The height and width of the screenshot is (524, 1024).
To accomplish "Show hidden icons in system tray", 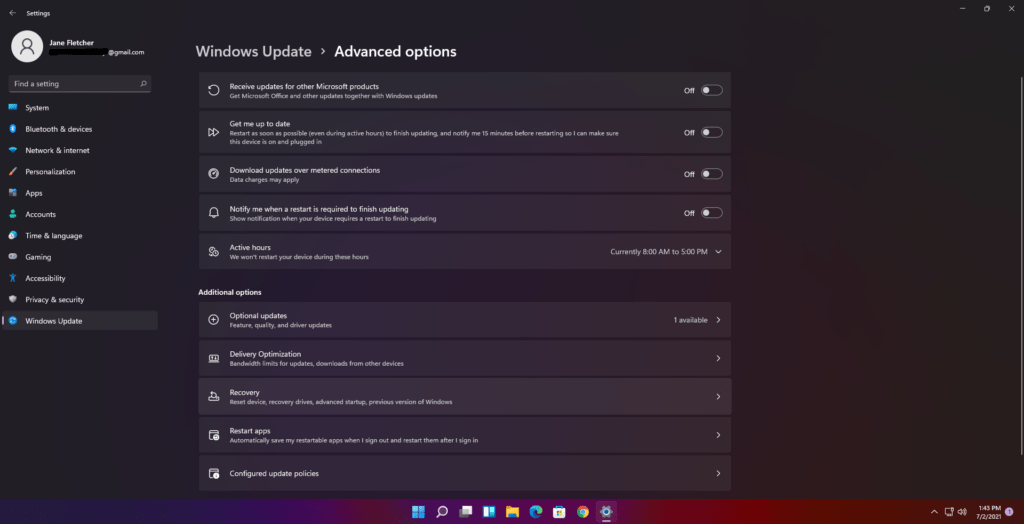I will tap(934, 512).
